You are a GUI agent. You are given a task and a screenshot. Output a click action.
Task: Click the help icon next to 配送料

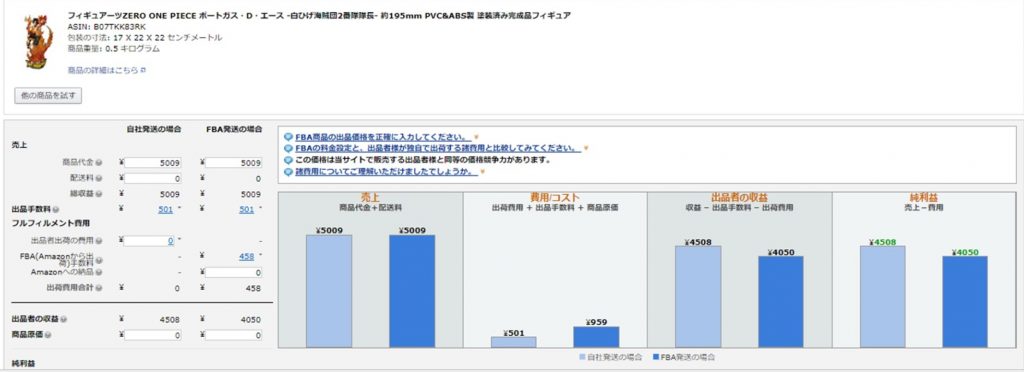coord(99,178)
